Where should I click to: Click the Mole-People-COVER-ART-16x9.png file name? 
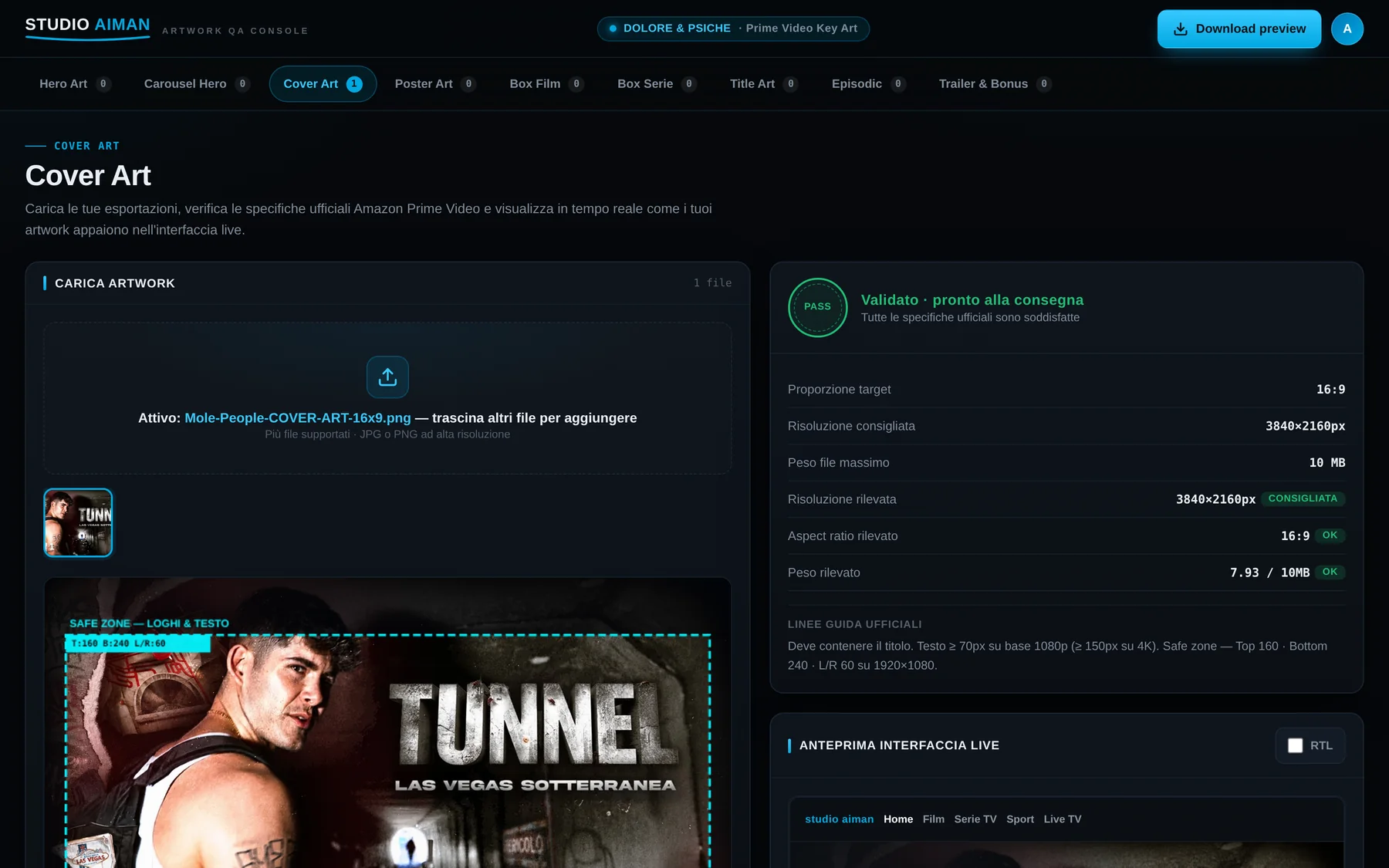point(298,418)
